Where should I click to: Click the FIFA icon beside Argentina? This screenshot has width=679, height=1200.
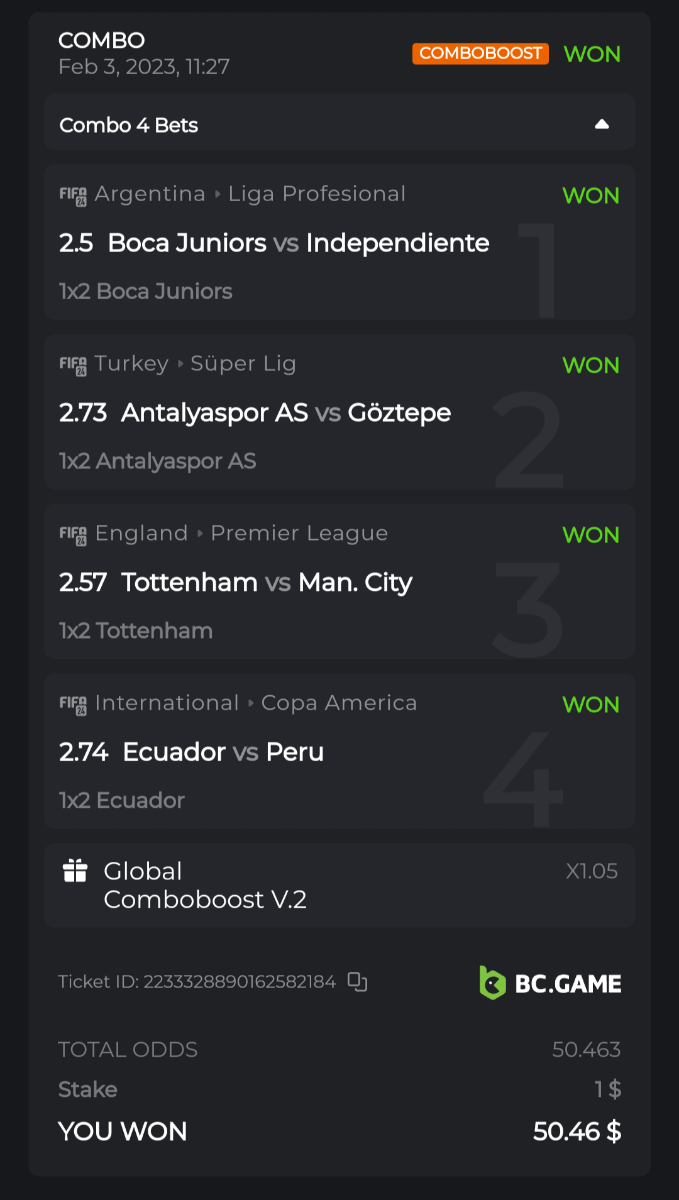(73, 195)
